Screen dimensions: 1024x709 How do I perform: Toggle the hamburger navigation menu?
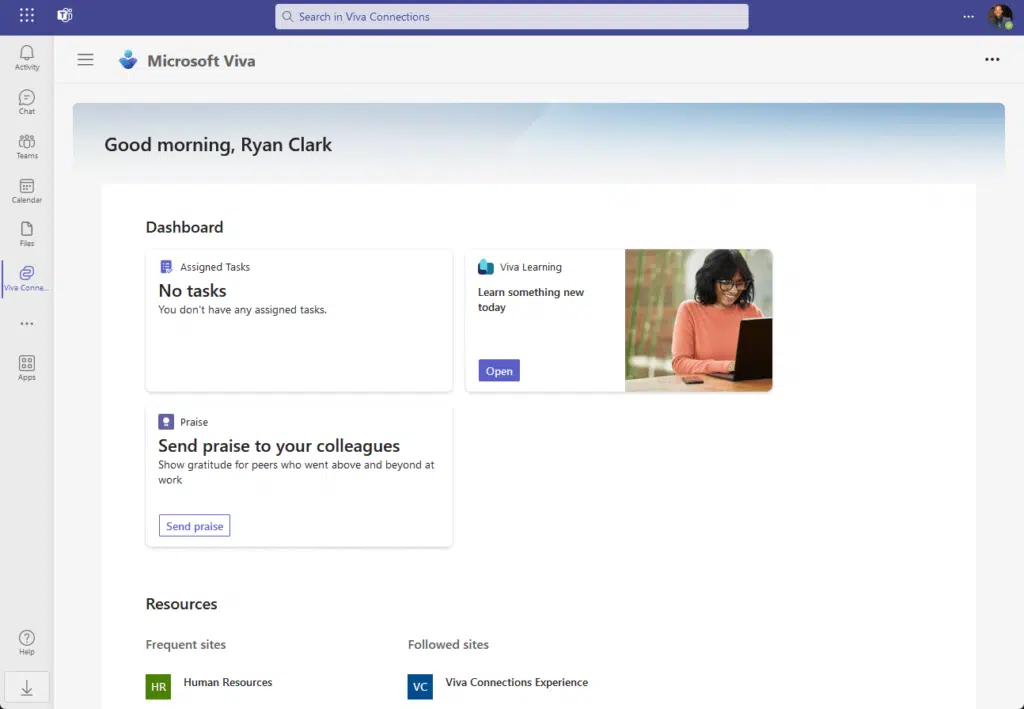pos(86,60)
